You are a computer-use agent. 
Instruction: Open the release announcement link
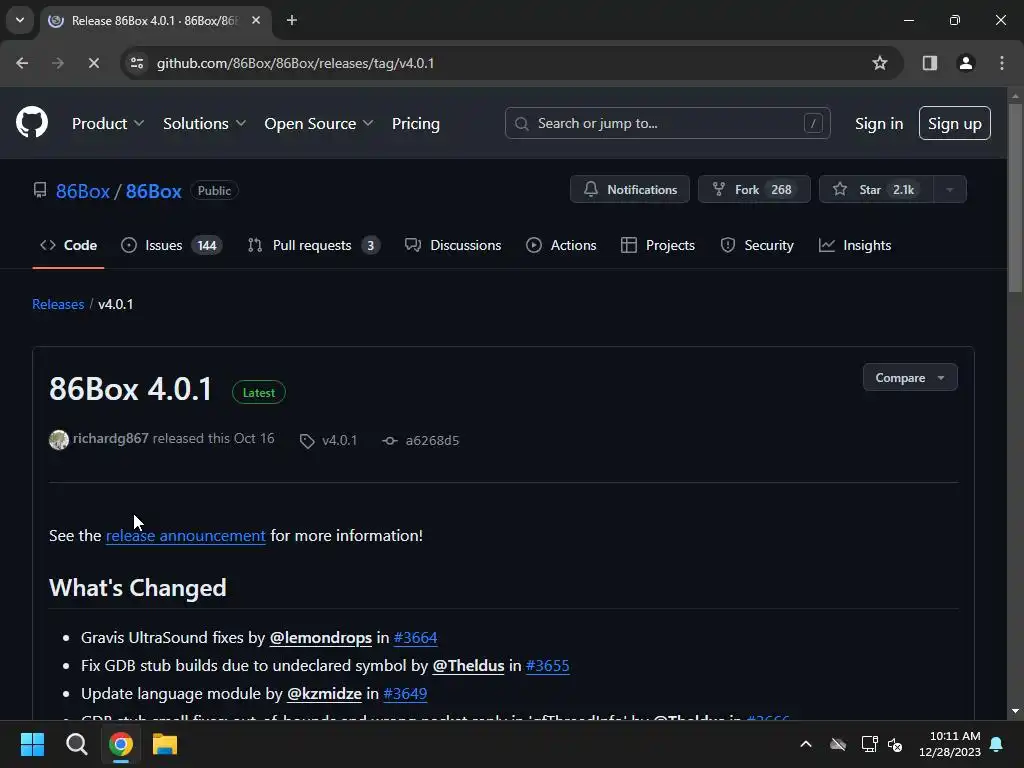[185, 536]
